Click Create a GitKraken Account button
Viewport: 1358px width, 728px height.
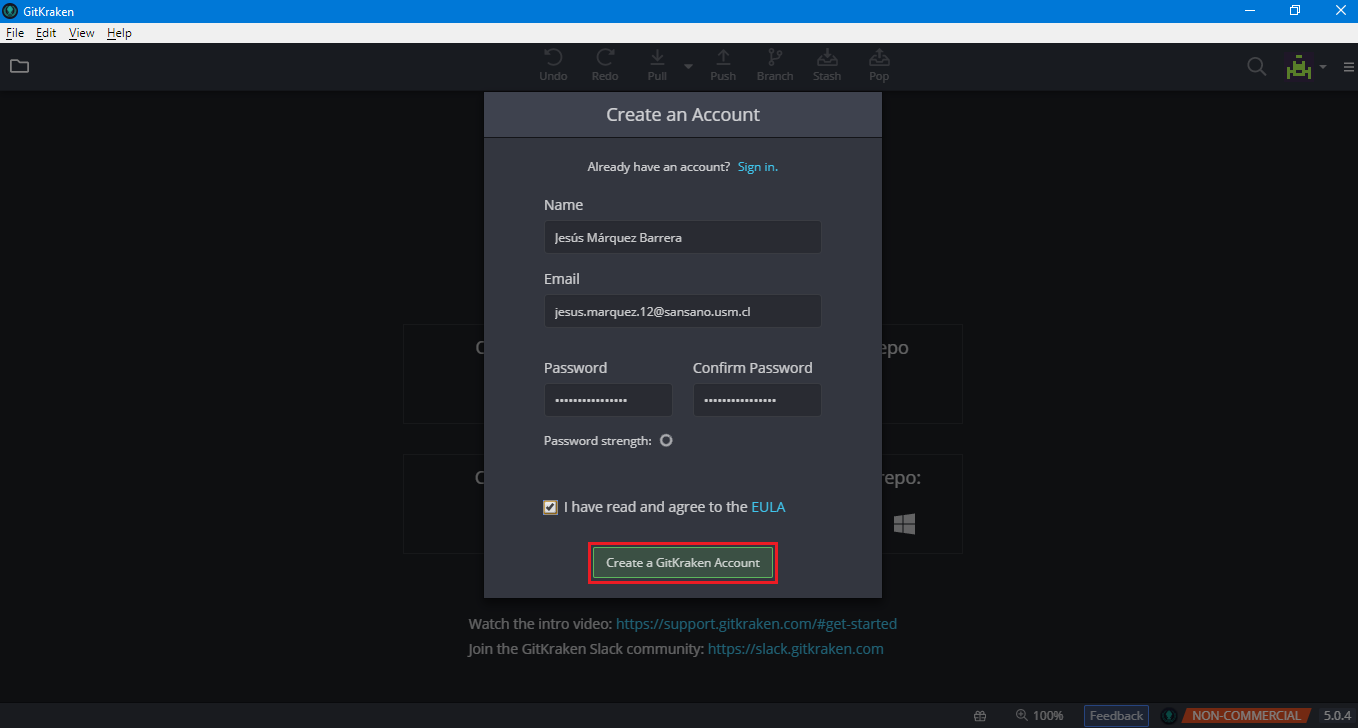pyautogui.click(x=683, y=563)
